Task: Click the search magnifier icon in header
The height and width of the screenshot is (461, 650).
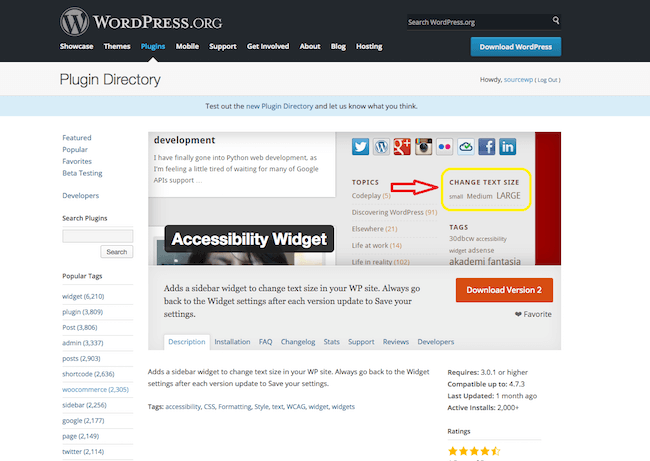Action: (555, 20)
